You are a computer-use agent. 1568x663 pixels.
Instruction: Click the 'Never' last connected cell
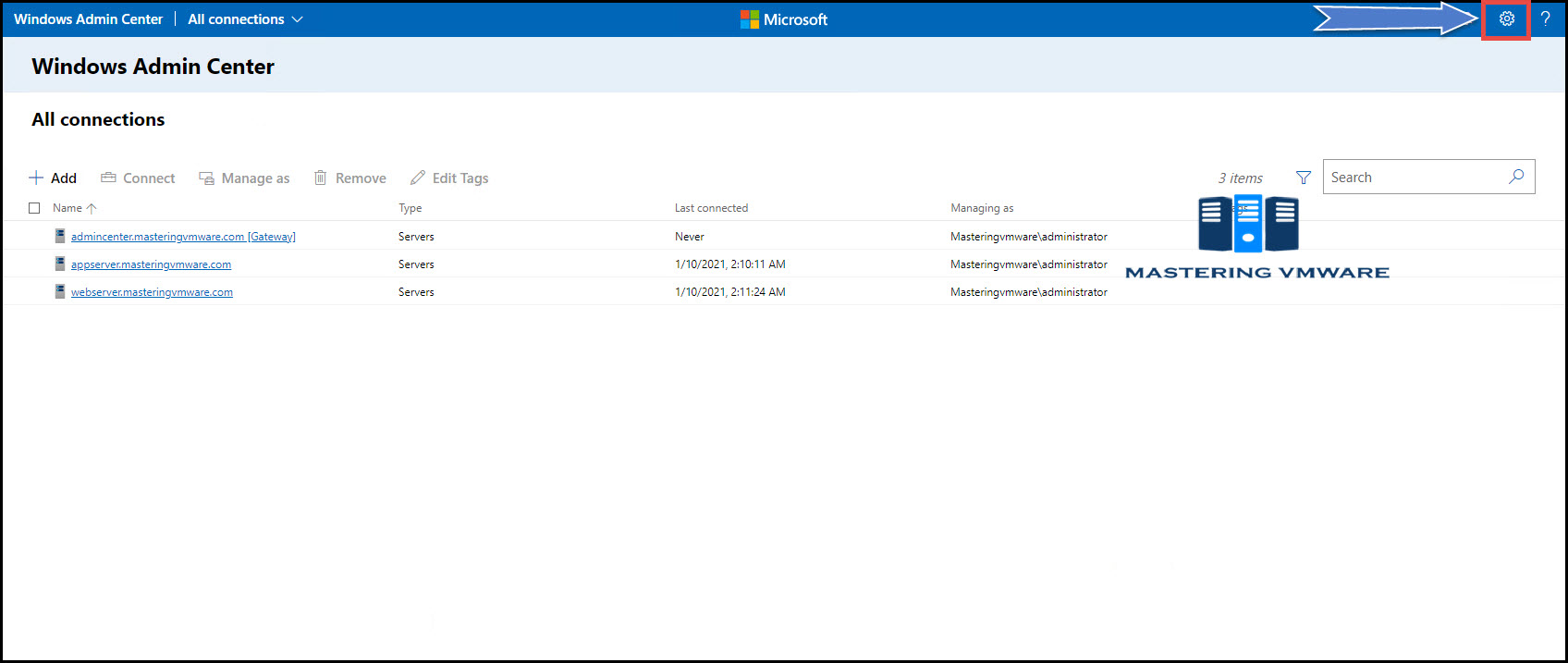point(690,237)
